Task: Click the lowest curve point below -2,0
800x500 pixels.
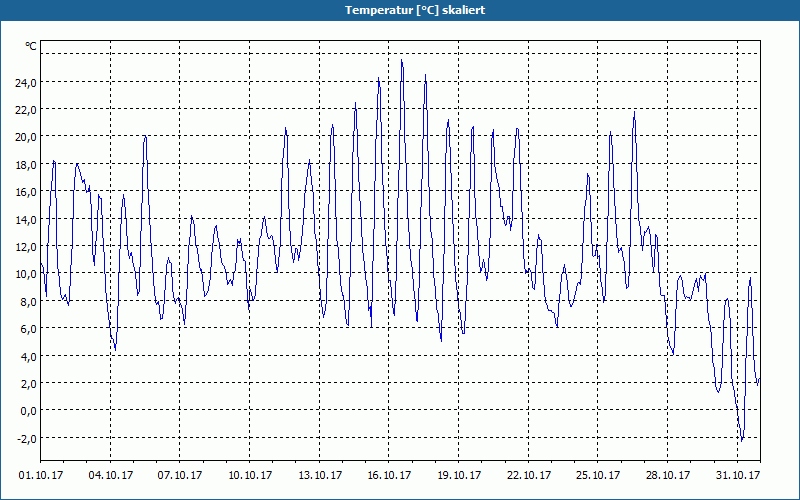Action: 741,441
